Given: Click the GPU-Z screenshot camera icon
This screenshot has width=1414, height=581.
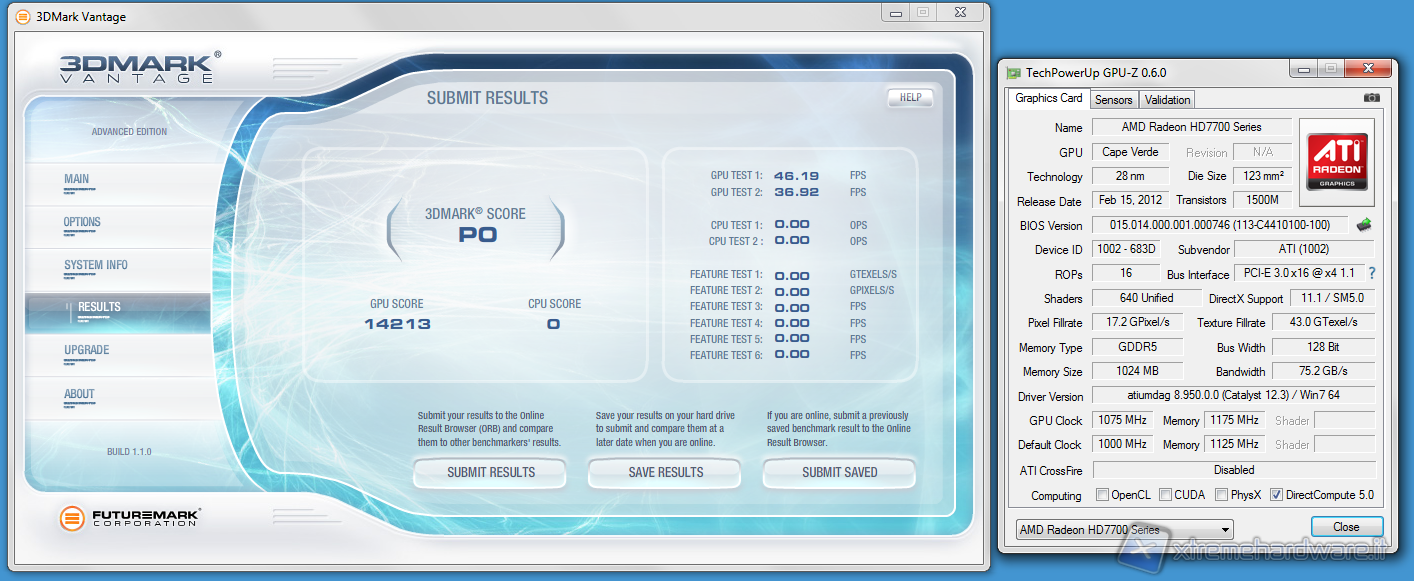Looking at the screenshot, I should click(x=1372, y=98).
